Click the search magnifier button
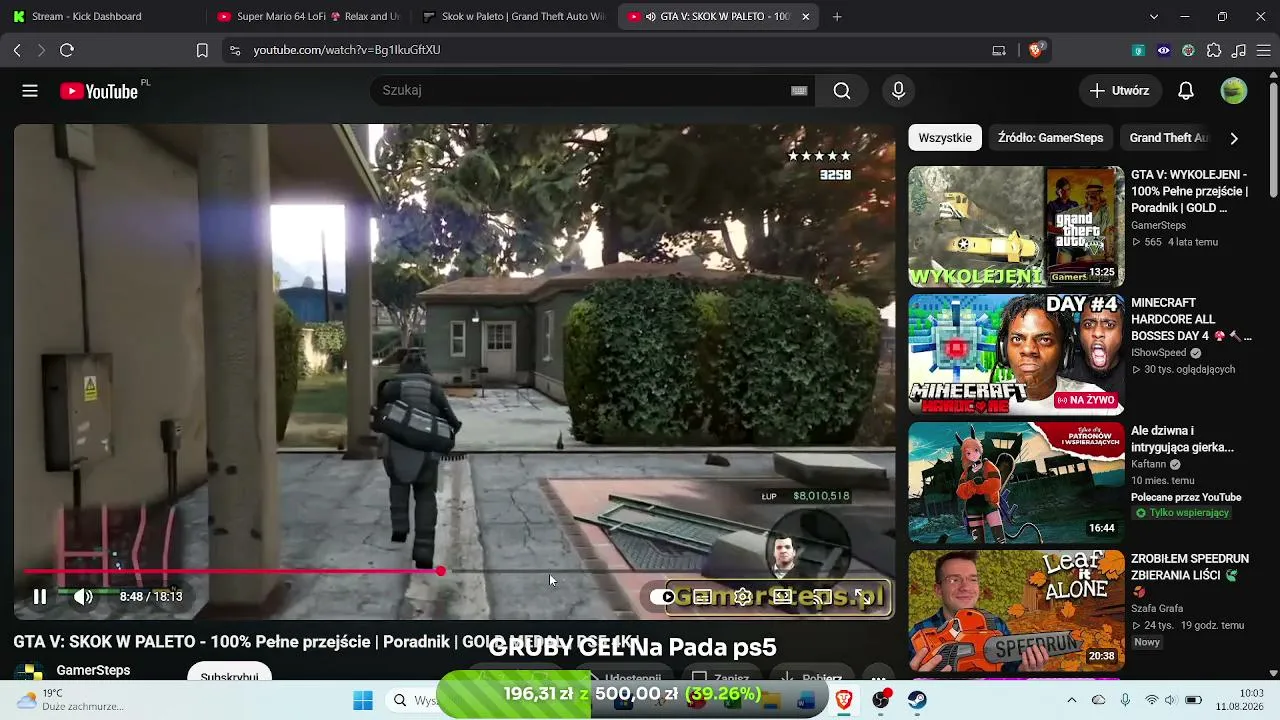Image resolution: width=1280 pixels, height=720 pixels. [x=842, y=91]
